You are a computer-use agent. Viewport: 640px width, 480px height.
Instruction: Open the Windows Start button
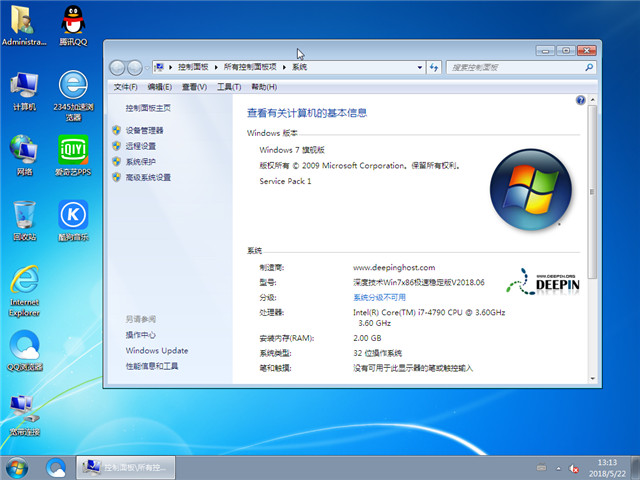click(17, 468)
